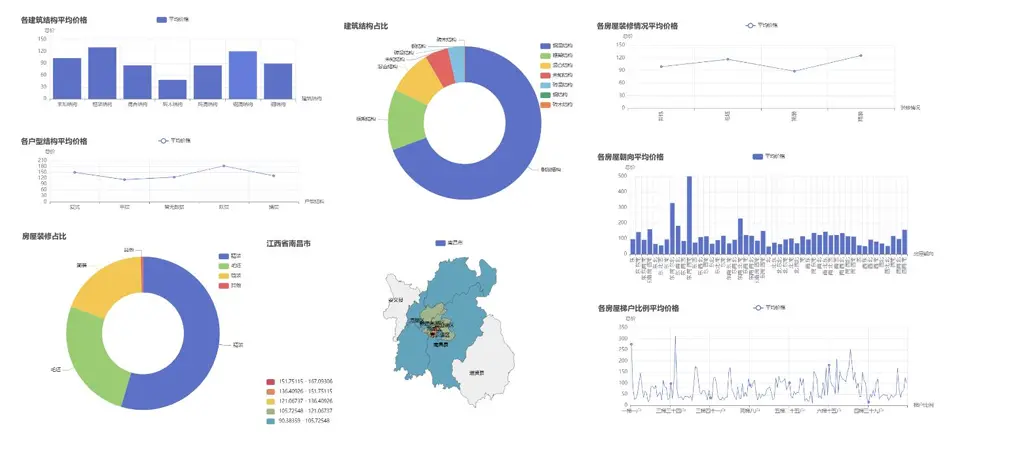This screenshot has height=470, width=1016.
Task: Toggle 平均价格 legend in 各房屋装修情况平均价格 chart
Action: [x=762, y=25]
